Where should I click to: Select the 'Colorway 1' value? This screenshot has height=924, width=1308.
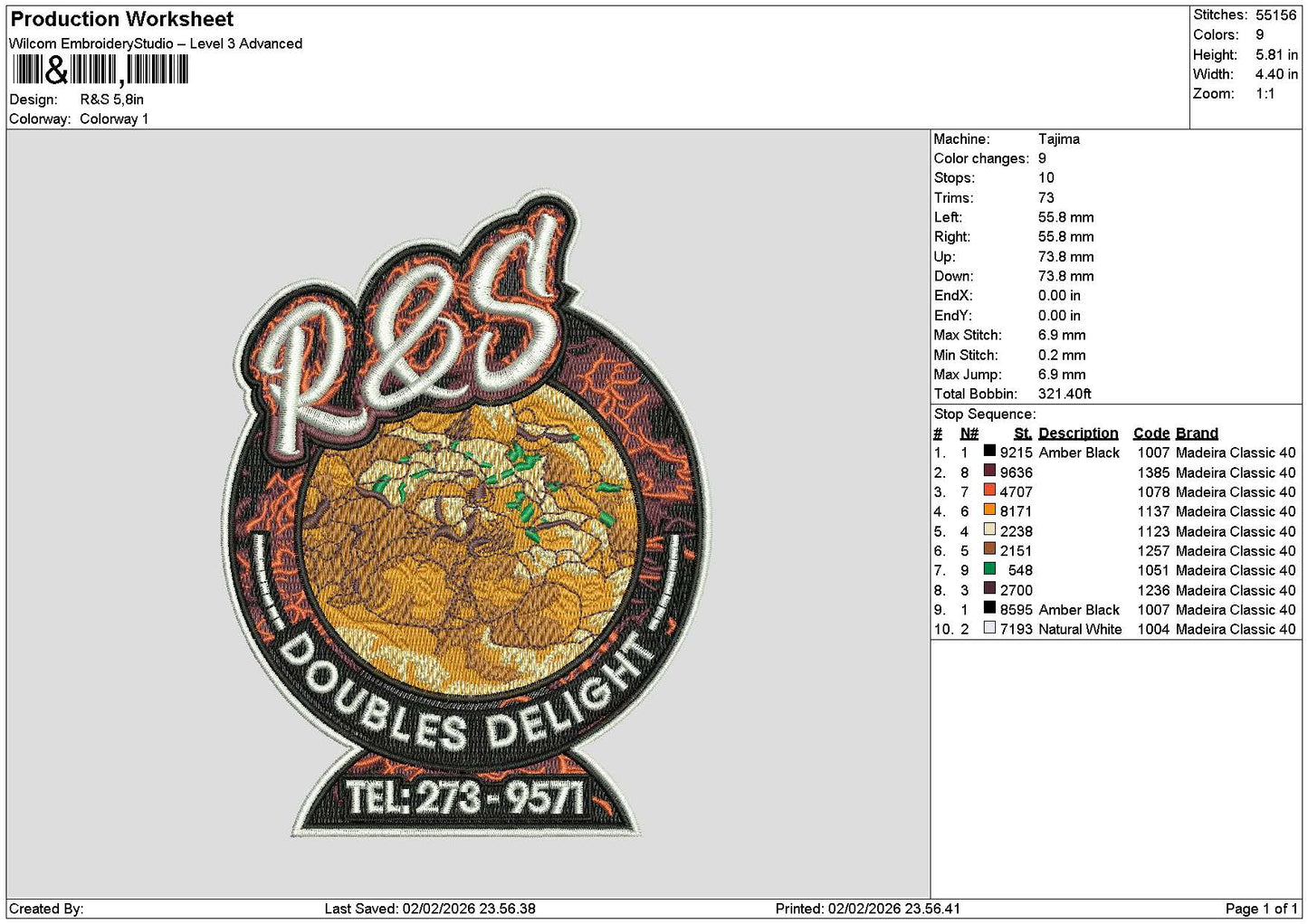point(114,119)
